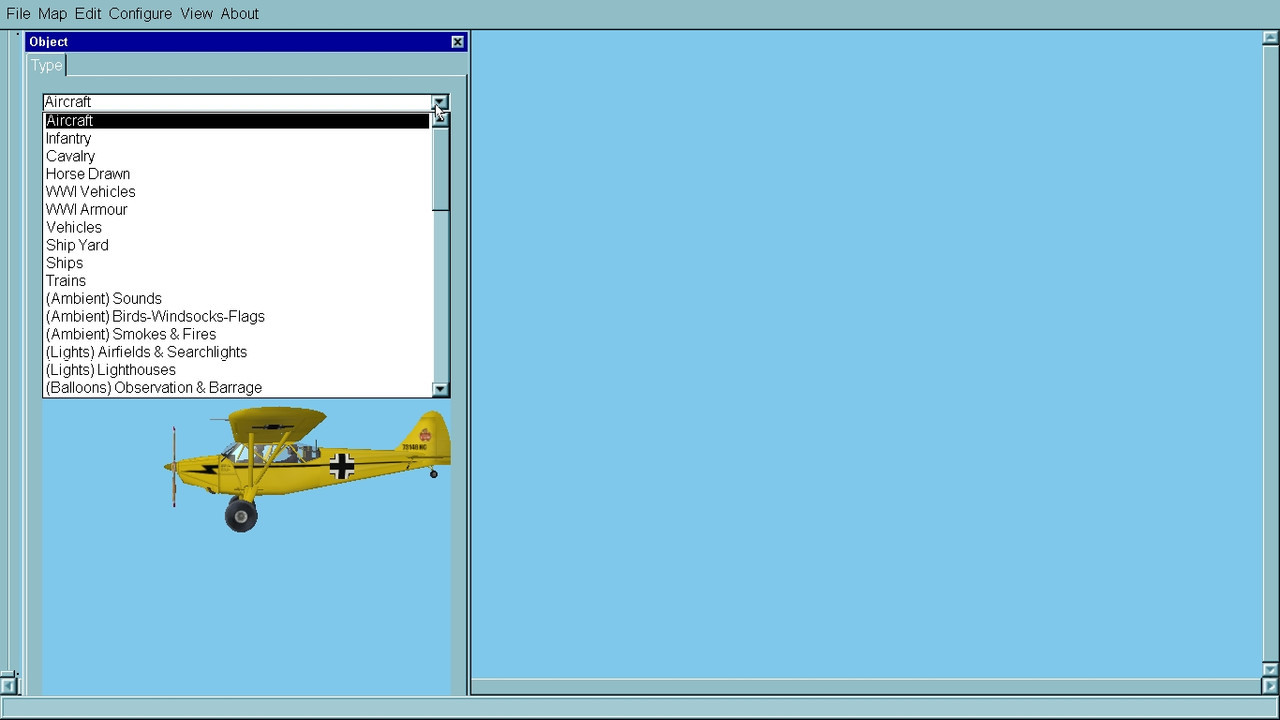Open the About menu
This screenshot has height=720, width=1280.
(x=239, y=14)
